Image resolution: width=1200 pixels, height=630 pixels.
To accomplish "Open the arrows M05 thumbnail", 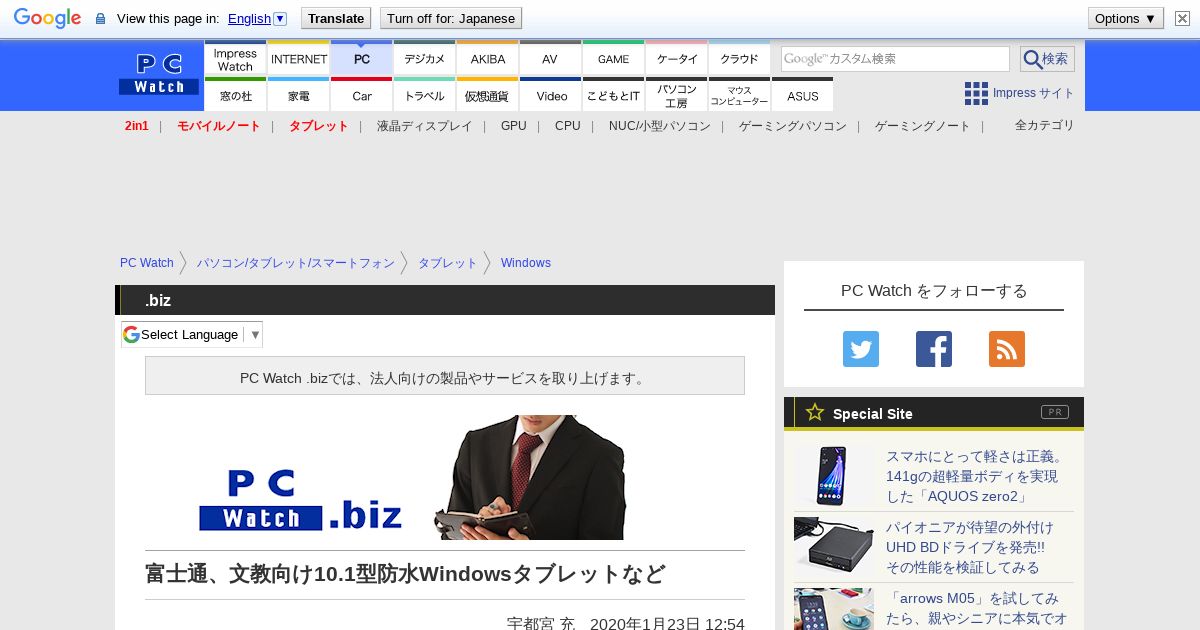I will pyautogui.click(x=834, y=609).
